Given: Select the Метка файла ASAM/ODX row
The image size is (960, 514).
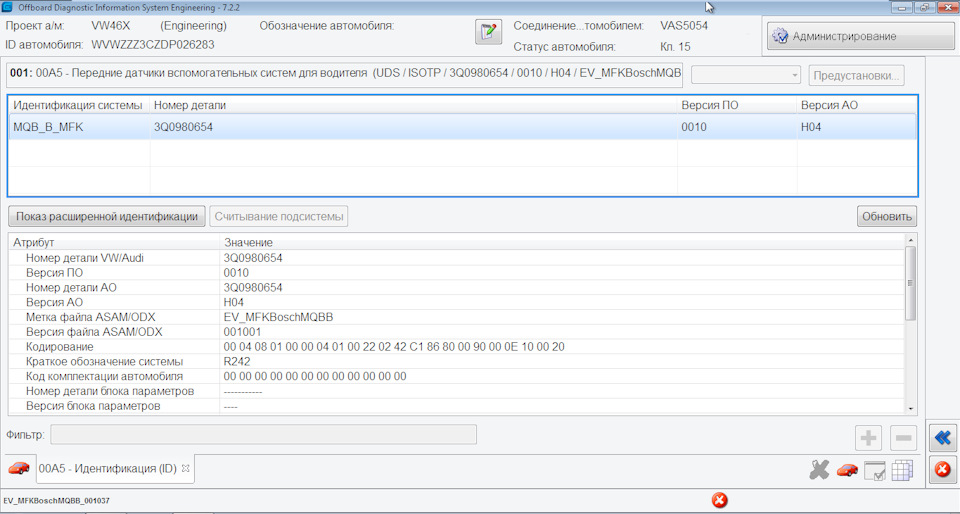Looking at the screenshot, I should click(x=457, y=317).
